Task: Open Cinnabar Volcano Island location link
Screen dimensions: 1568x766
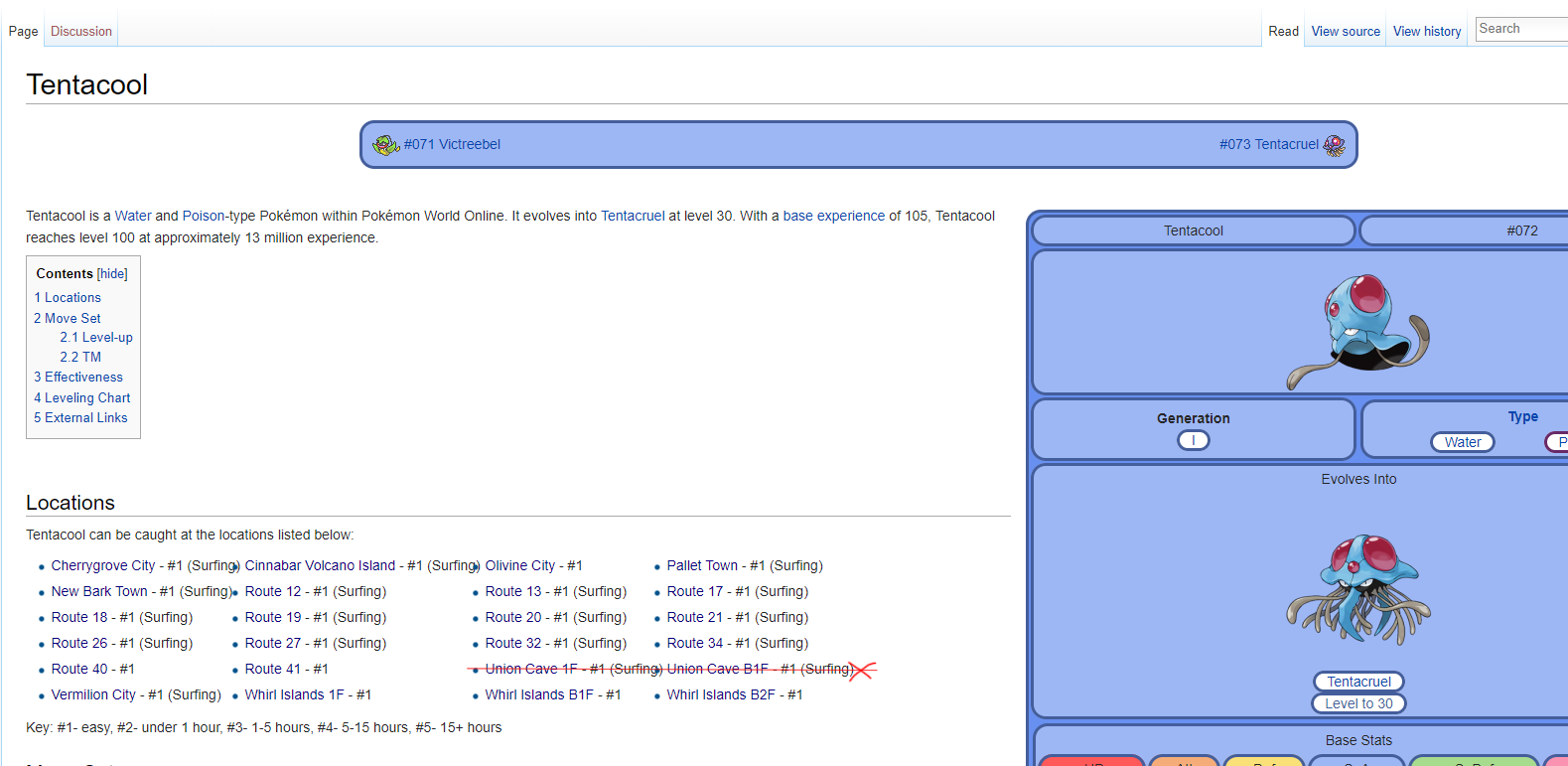Action: 320,565
